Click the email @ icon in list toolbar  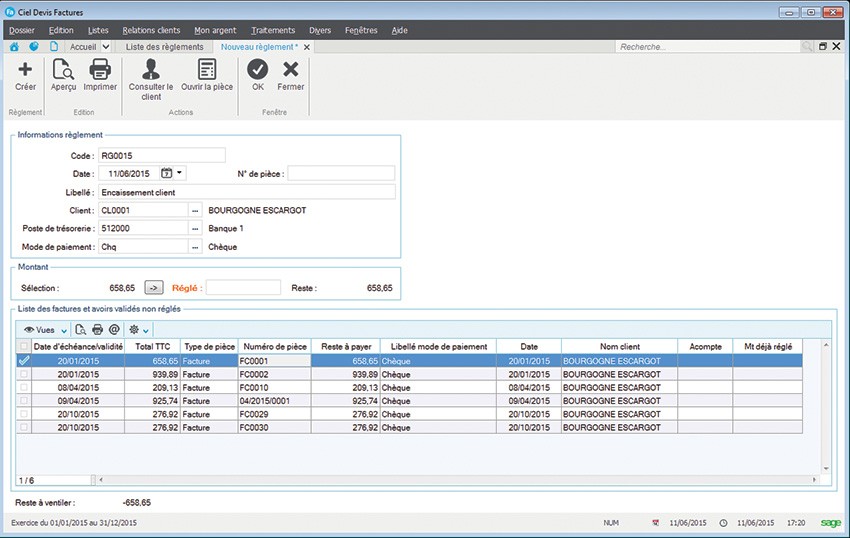point(114,329)
